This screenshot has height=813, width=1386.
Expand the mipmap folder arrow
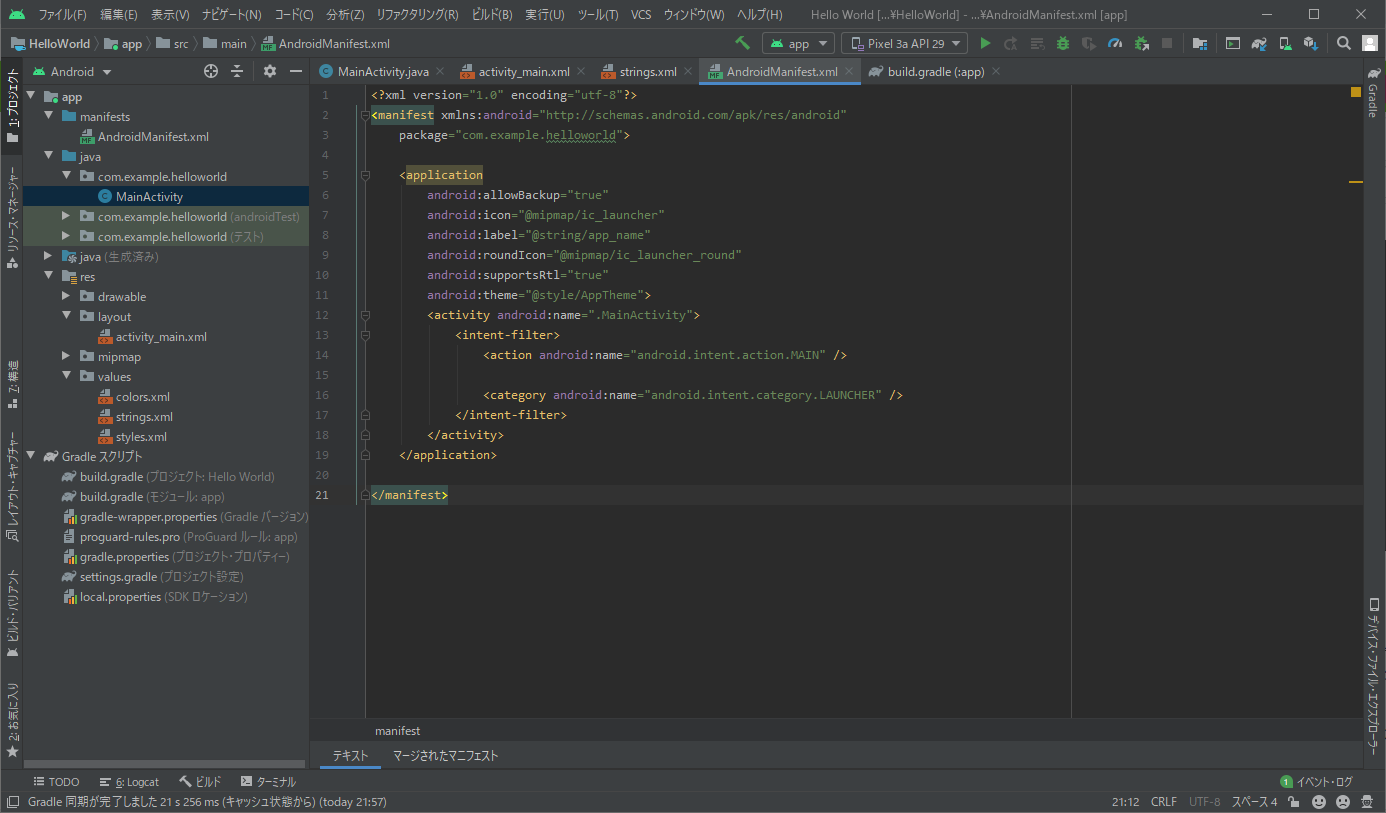point(66,357)
